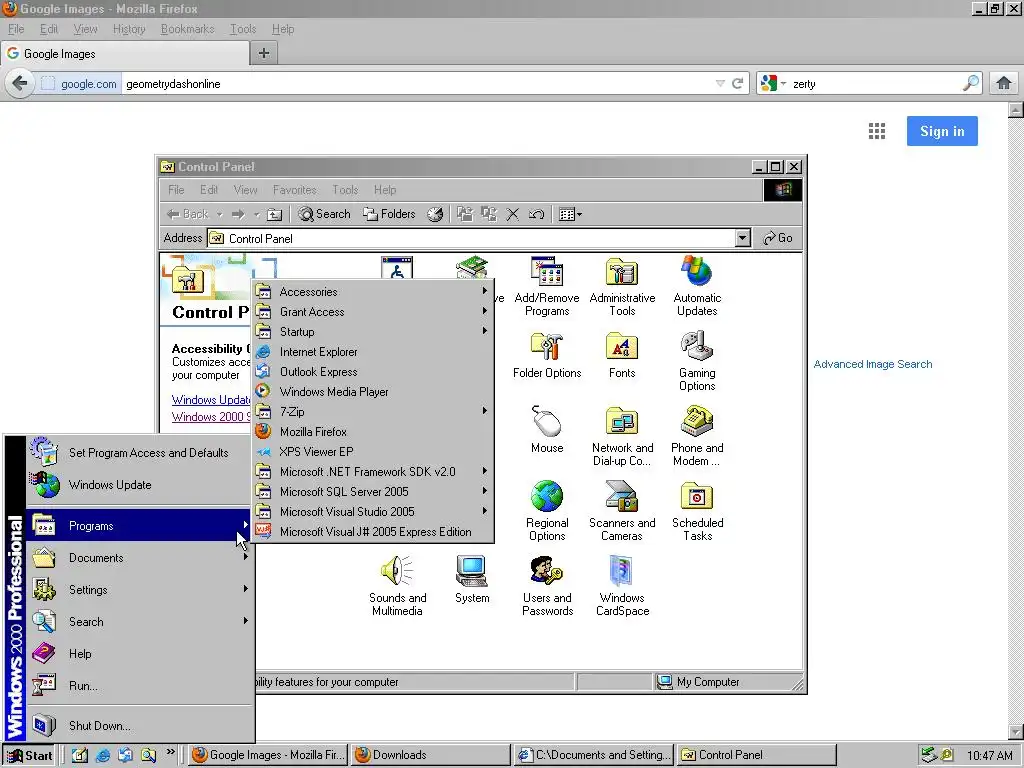Click the Up folder toolbar icon
1024x768 pixels.
click(275, 214)
